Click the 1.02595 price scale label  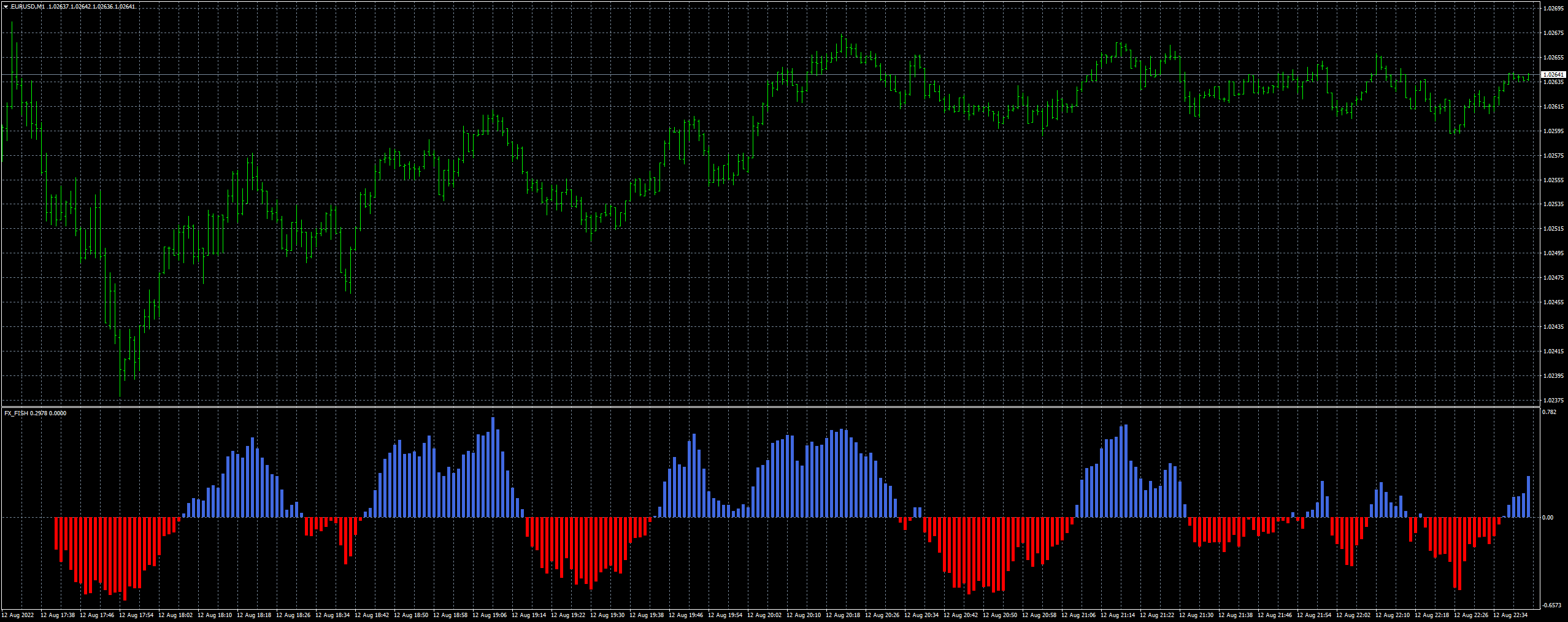click(1553, 131)
